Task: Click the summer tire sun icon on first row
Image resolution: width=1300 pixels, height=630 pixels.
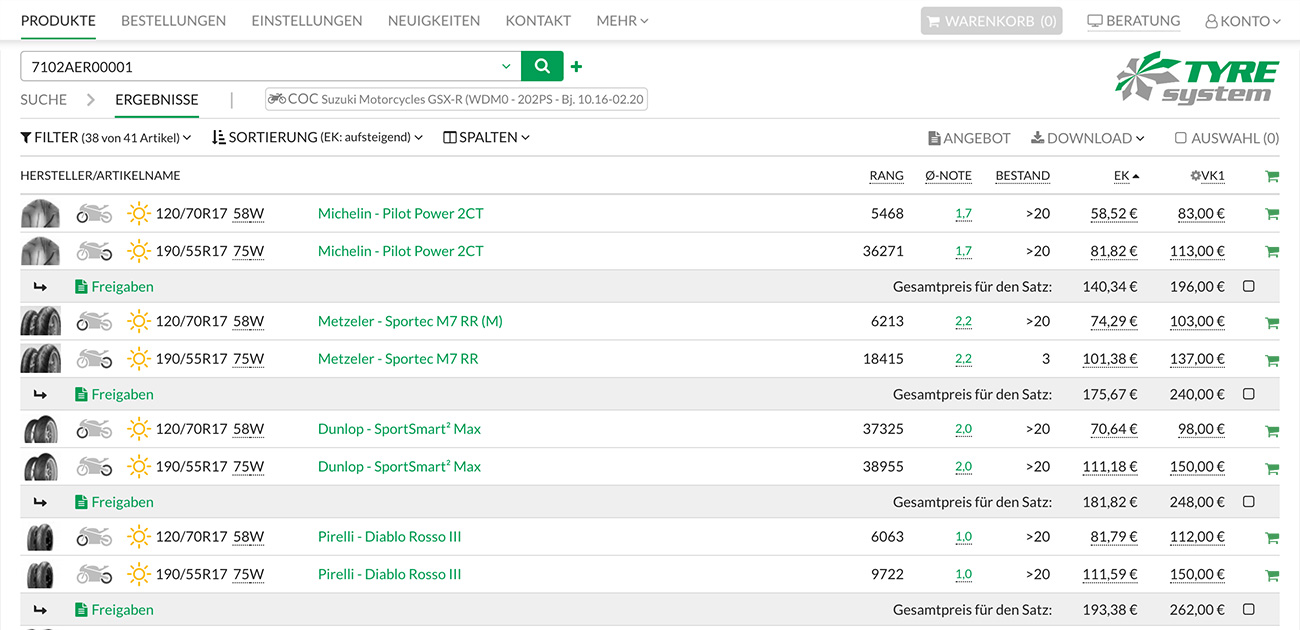Action: (x=138, y=213)
